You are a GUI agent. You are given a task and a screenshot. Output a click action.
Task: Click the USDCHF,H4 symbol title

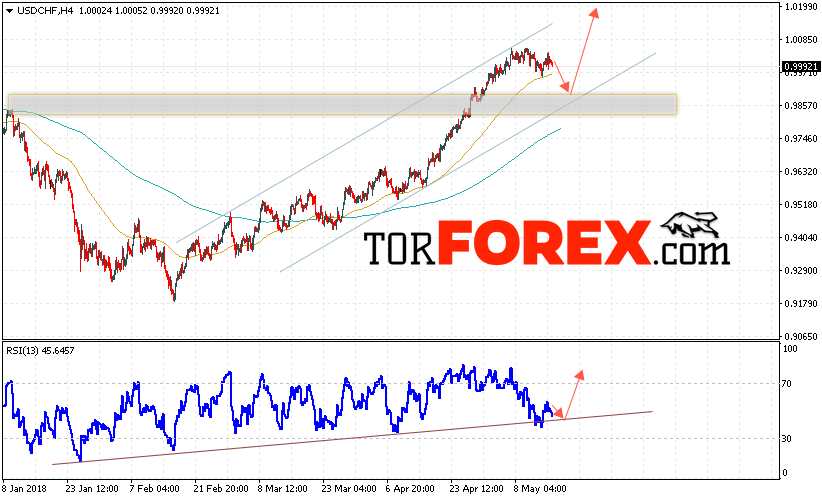pos(45,10)
